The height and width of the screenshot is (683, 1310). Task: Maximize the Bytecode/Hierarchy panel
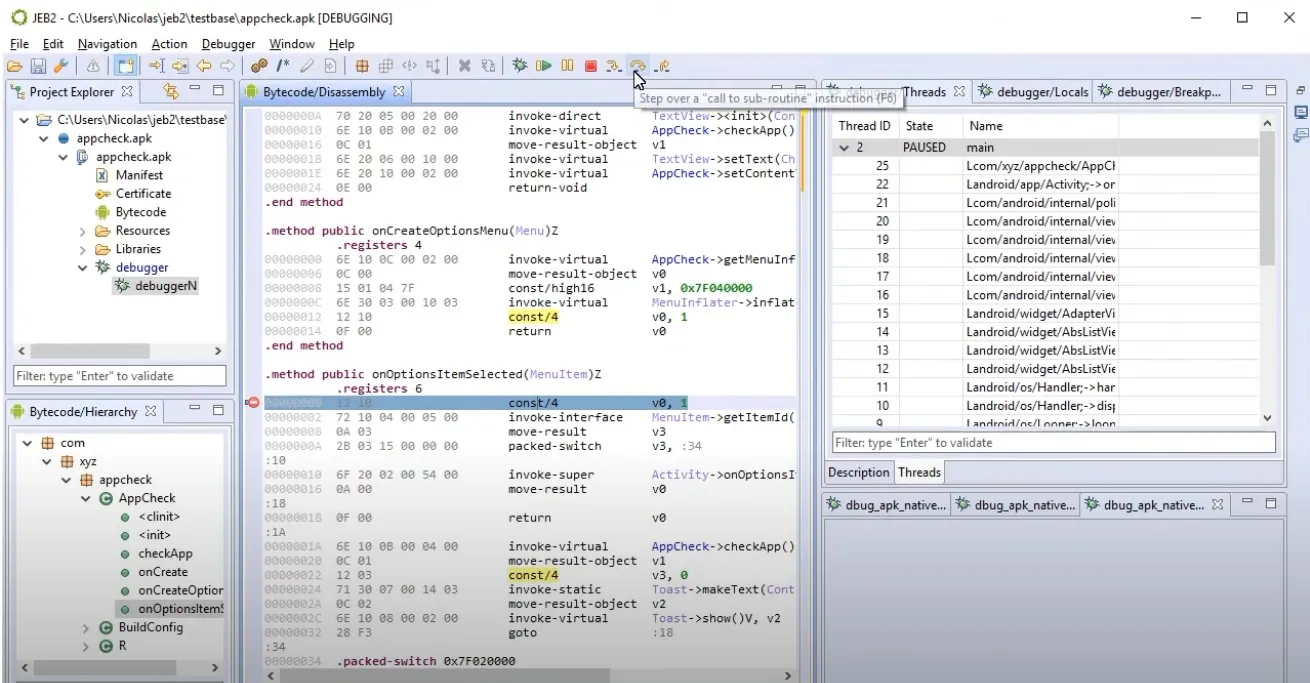click(x=218, y=410)
